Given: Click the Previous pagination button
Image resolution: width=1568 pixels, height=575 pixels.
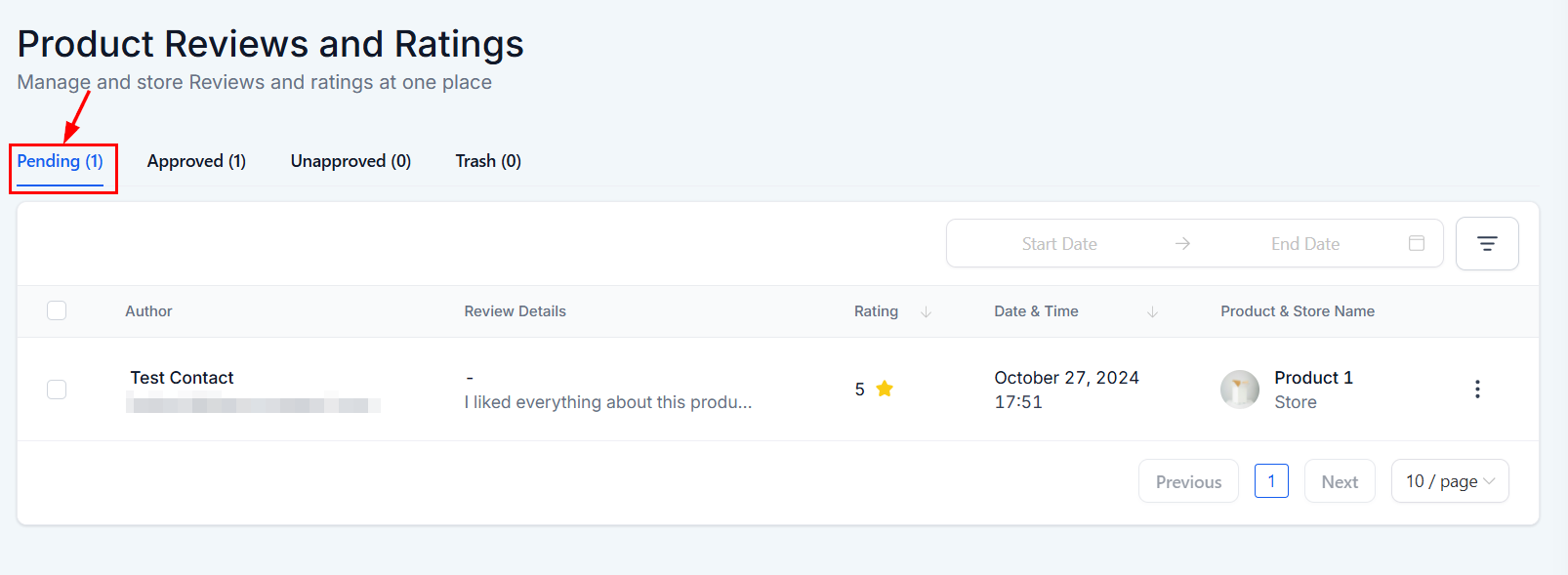Looking at the screenshot, I should point(1188,481).
